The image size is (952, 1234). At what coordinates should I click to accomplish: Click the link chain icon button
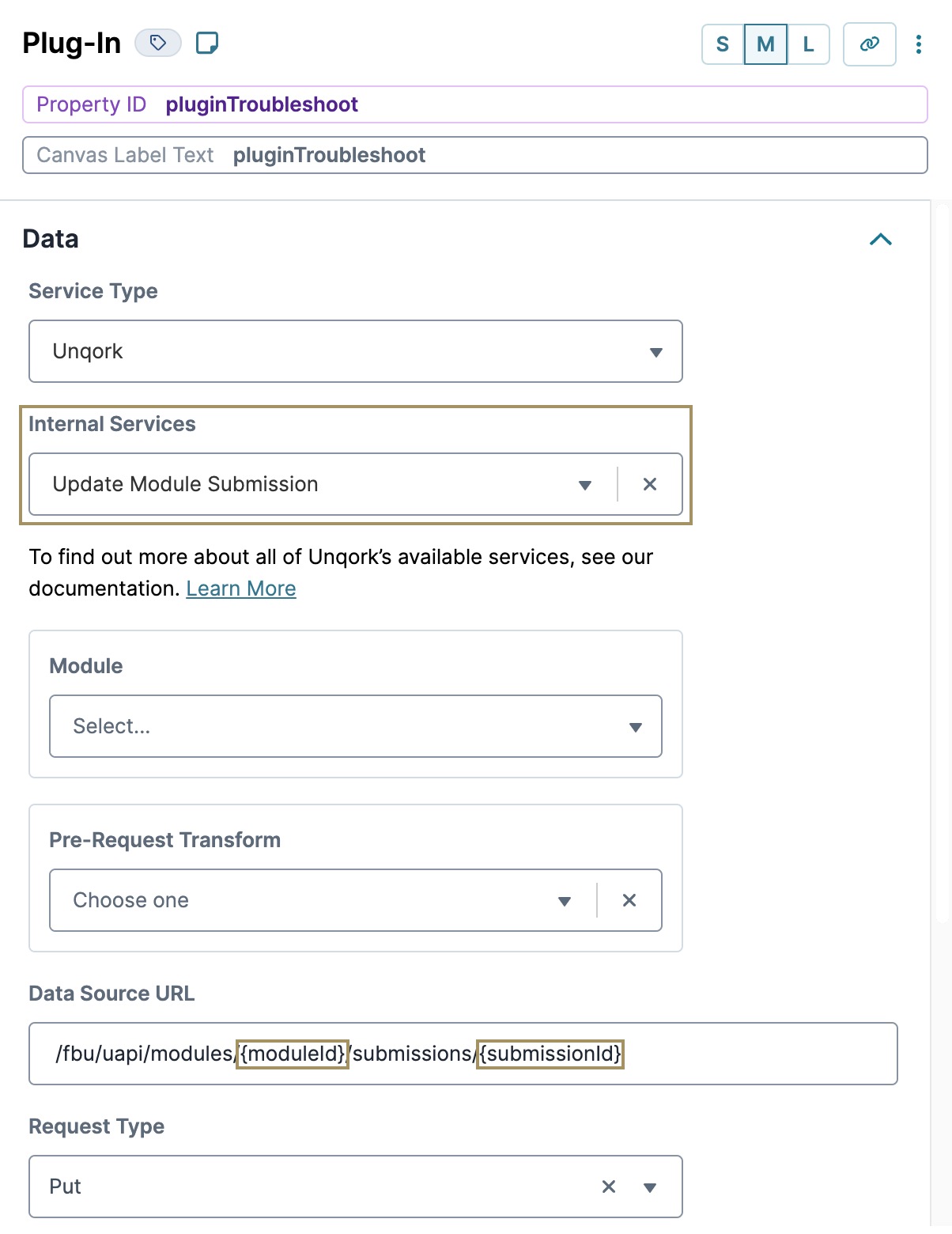(869, 44)
